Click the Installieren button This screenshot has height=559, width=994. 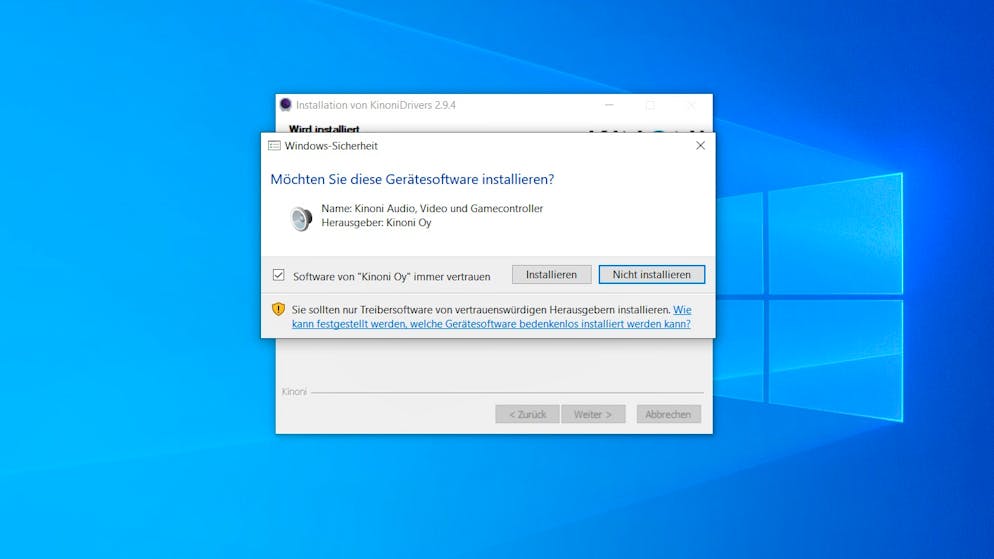[551, 274]
